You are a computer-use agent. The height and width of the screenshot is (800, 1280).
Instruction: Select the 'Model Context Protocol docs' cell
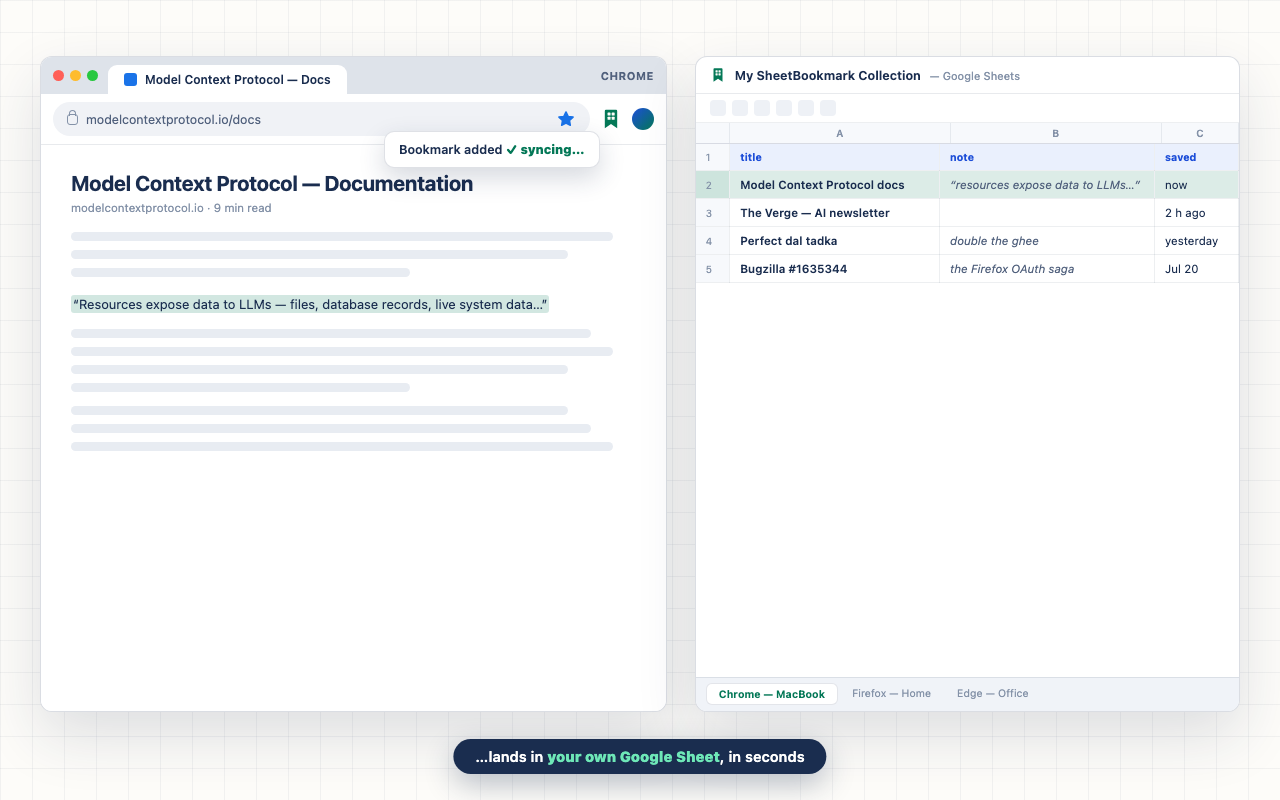(834, 185)
